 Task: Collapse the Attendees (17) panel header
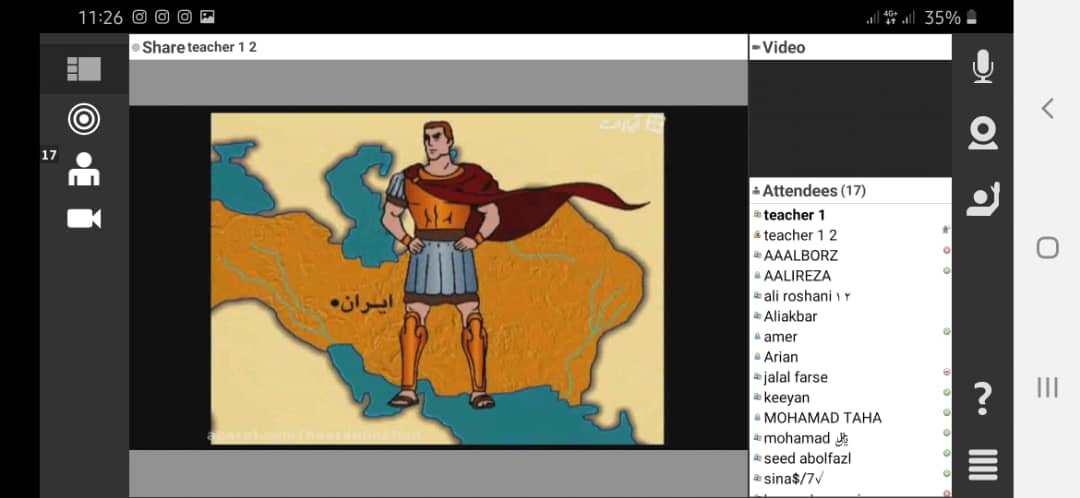(x=850, y=191)
